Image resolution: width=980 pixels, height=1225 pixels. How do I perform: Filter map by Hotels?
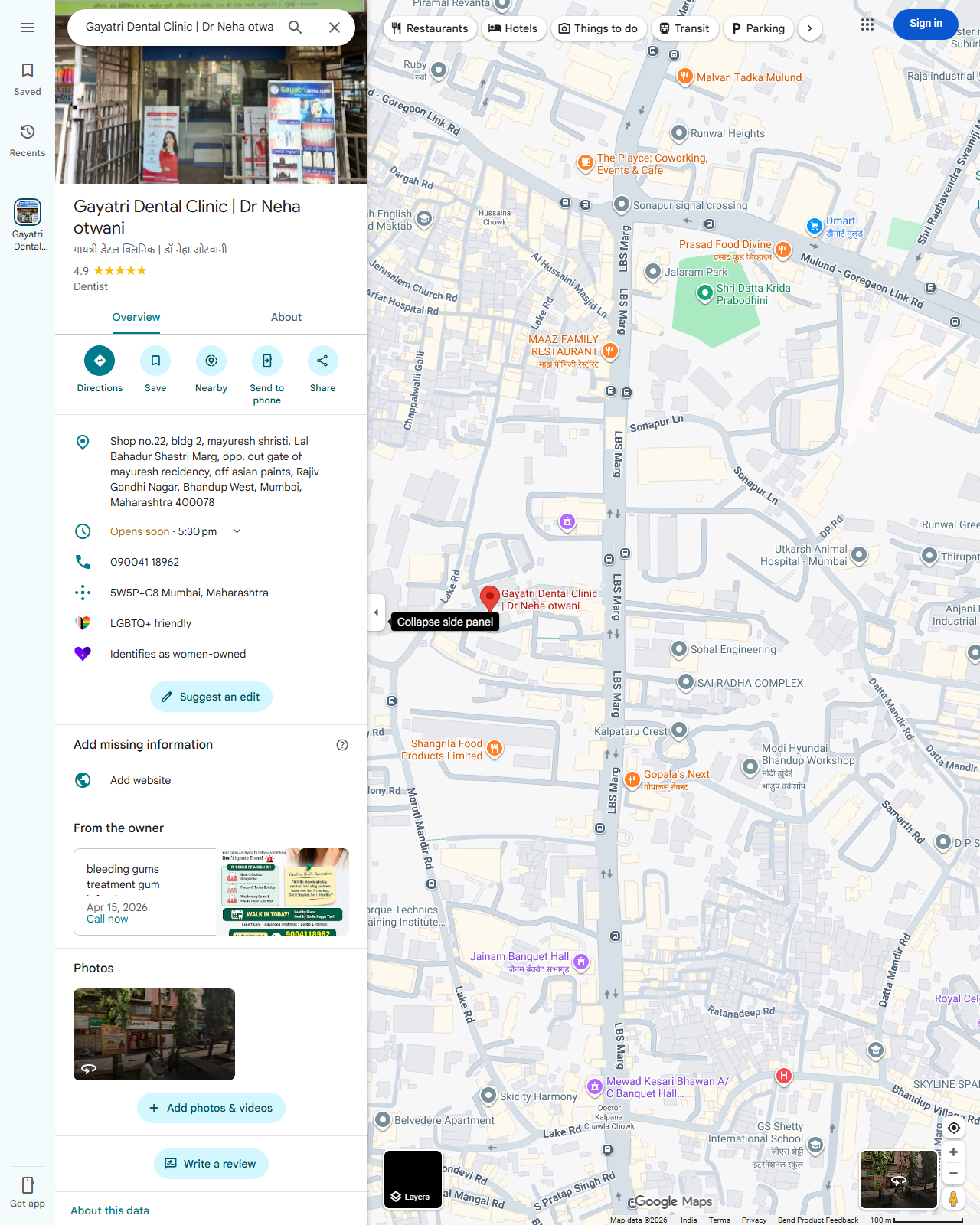click(x=513, y=28)
